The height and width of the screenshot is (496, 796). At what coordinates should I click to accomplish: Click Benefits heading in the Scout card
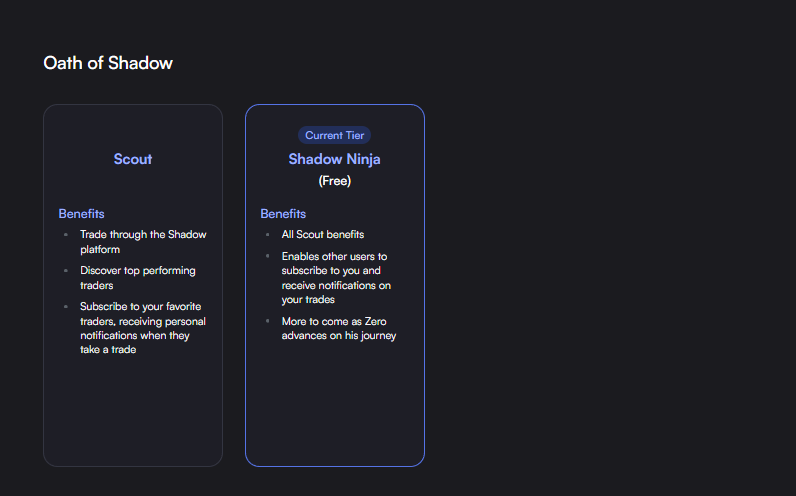coord(81,214)
